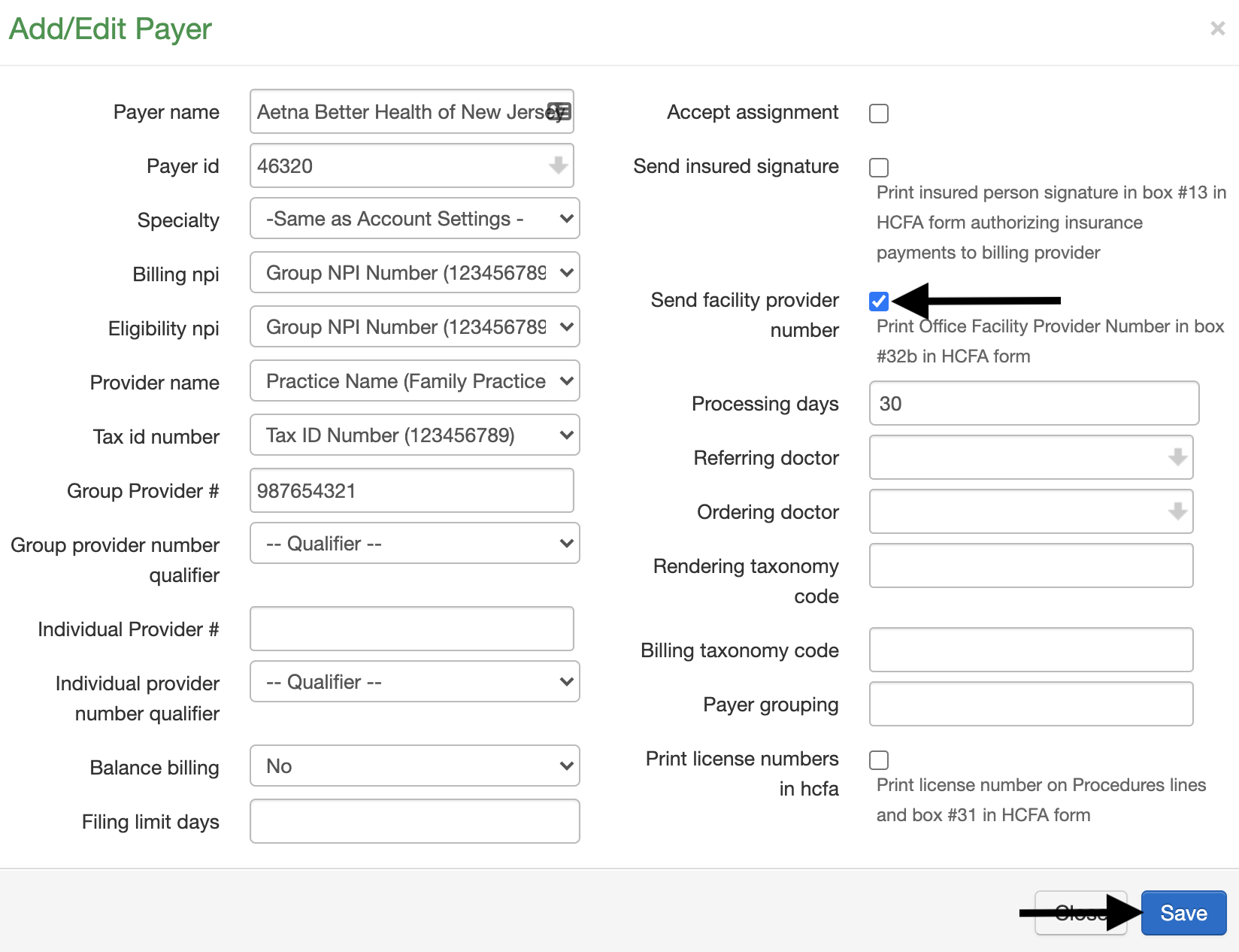Check the Send insured signature box
This screenshot has width=1239, height=952.
click(879, 168)
